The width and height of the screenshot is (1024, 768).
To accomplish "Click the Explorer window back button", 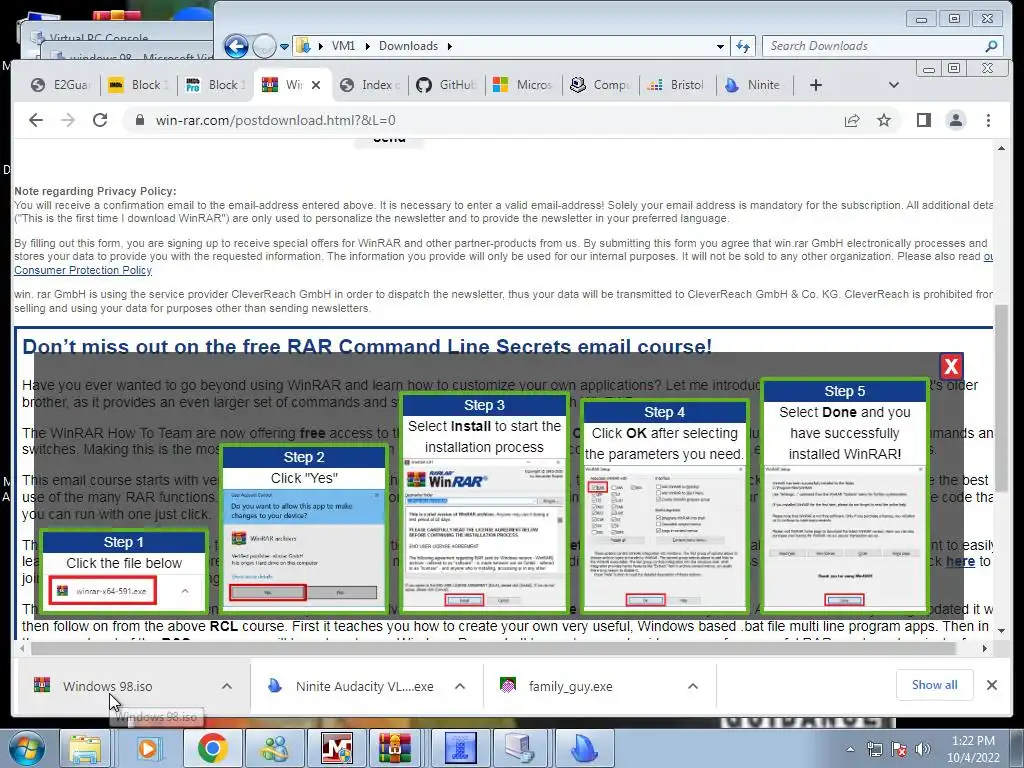I will 236,46.
